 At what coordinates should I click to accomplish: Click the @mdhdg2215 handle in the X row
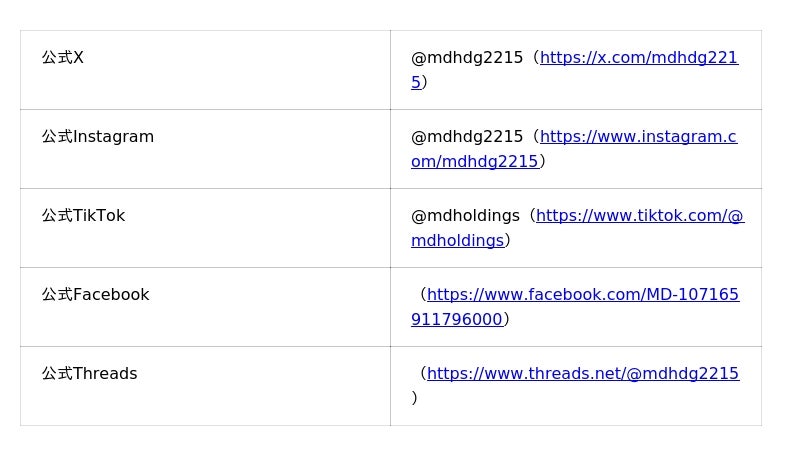click(467, 58)
